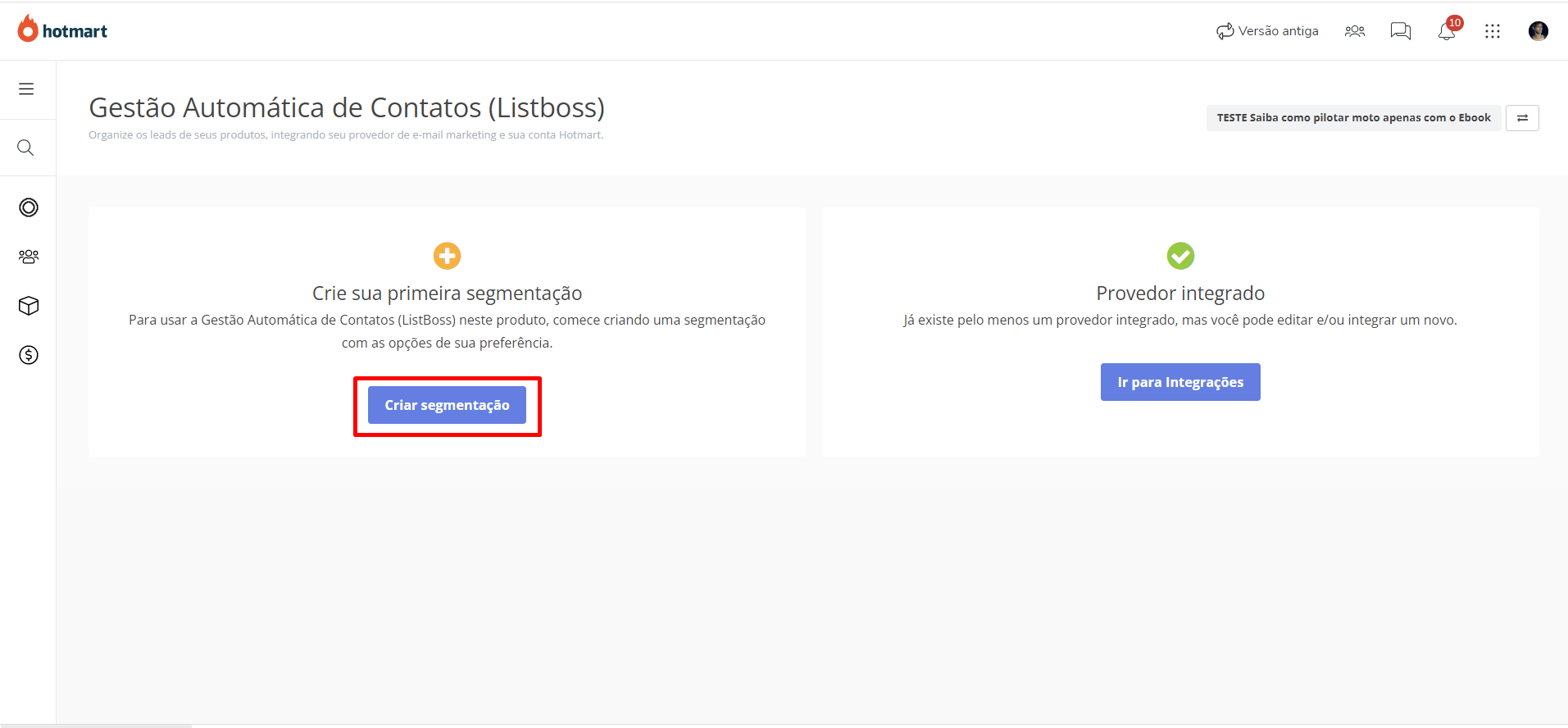Click the Gestão Automática de Contatos heading
Image resolution: width=1568 pixels, height=728 pixels.
point(347,107)
